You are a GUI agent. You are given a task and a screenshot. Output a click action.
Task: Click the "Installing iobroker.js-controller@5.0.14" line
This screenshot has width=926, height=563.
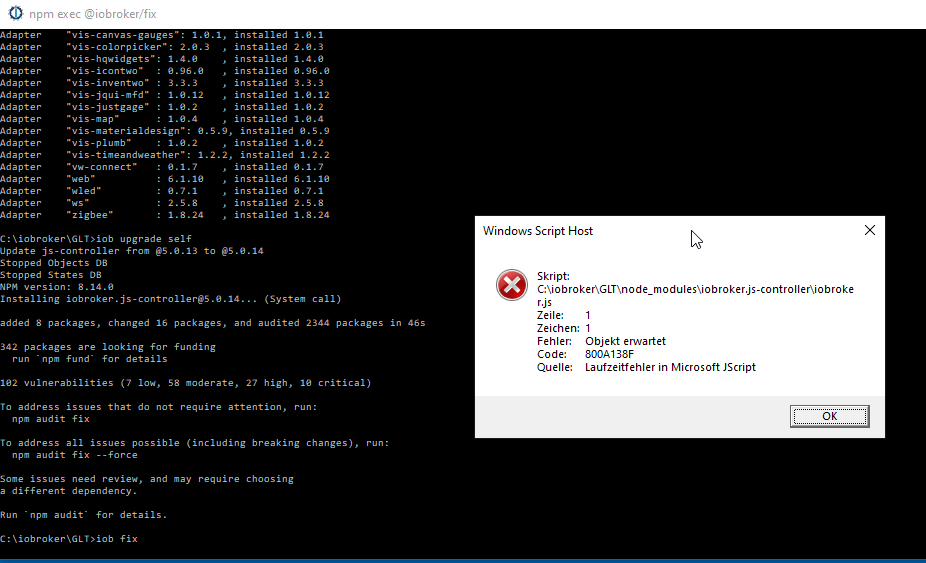coord(171,299)
